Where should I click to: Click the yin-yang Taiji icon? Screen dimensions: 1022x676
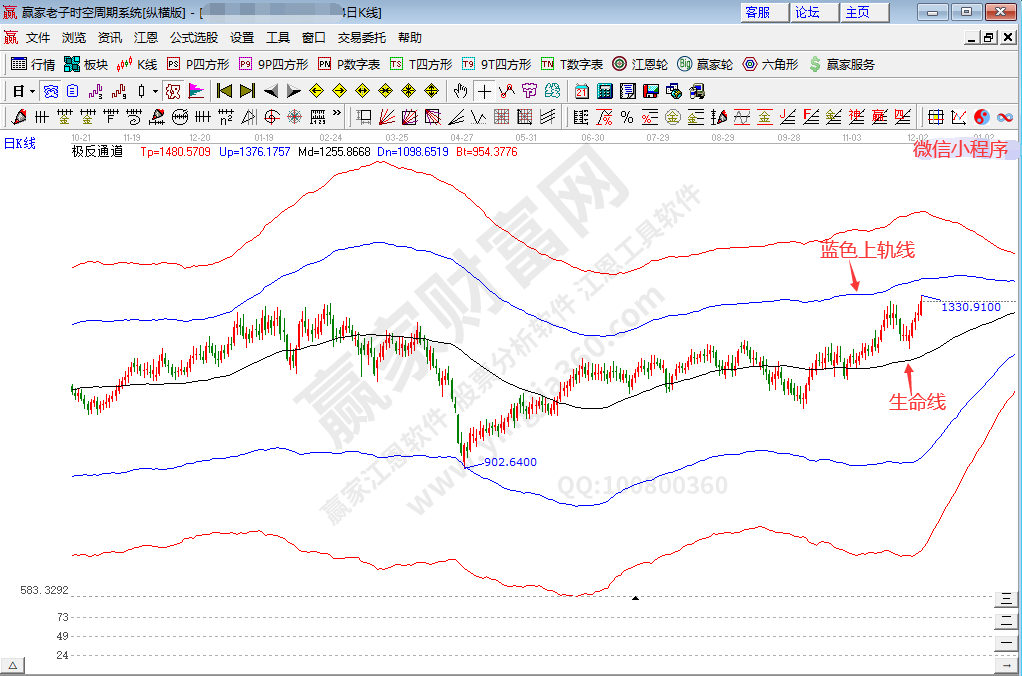pos(981,117)
